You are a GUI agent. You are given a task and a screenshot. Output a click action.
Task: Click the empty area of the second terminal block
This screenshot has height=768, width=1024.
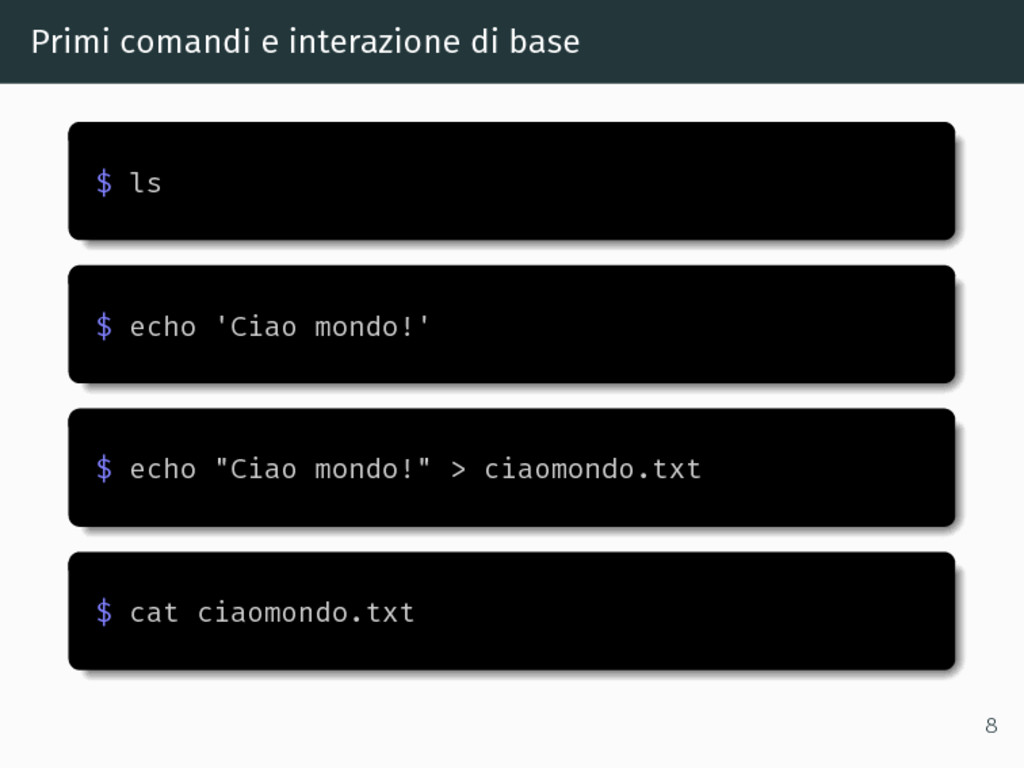pos(692,325)
